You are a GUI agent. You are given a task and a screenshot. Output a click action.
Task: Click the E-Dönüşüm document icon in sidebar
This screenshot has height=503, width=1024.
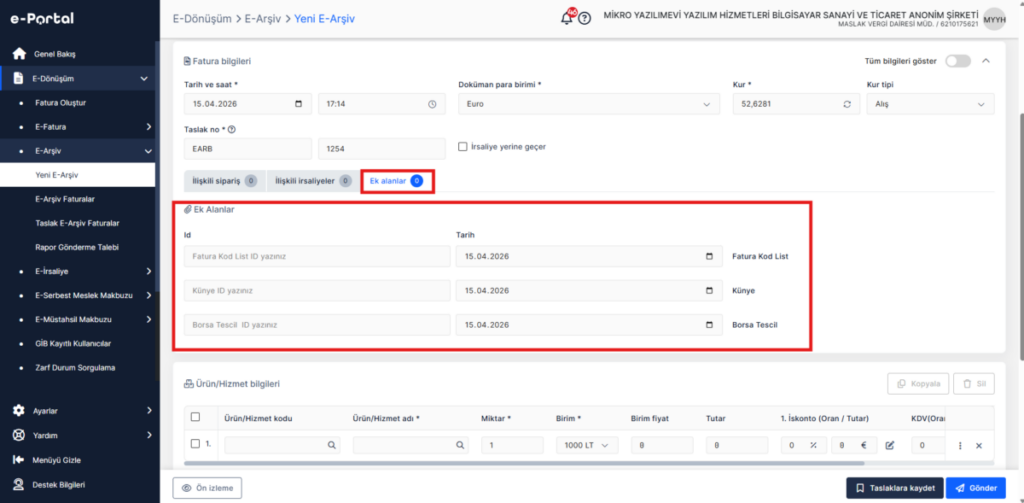click(x=19, y=78)
